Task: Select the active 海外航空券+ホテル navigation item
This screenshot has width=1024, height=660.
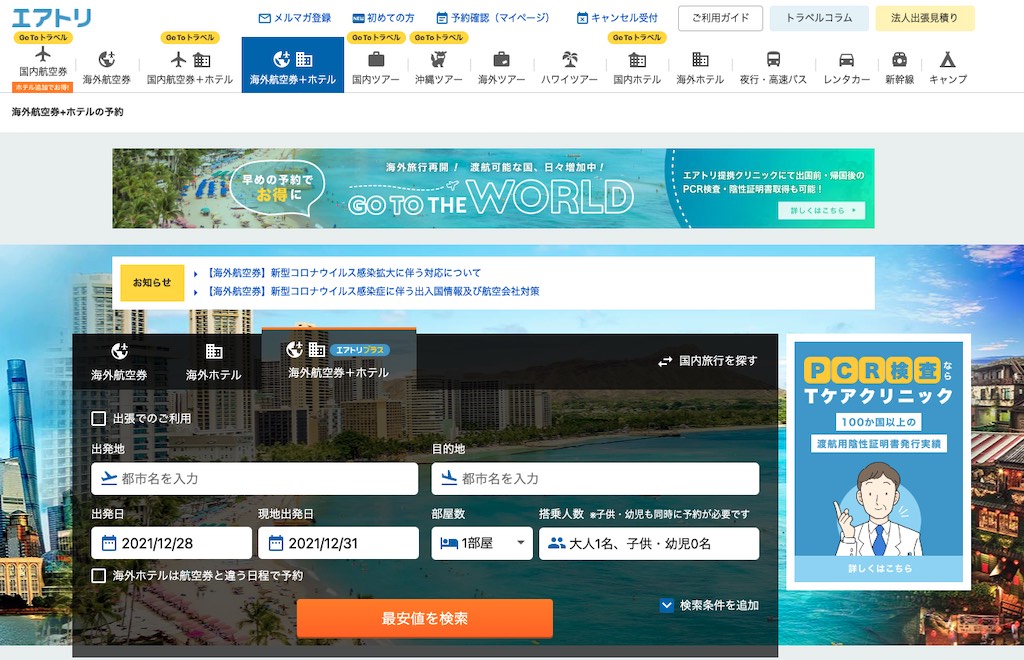Action: coord(293,65)
